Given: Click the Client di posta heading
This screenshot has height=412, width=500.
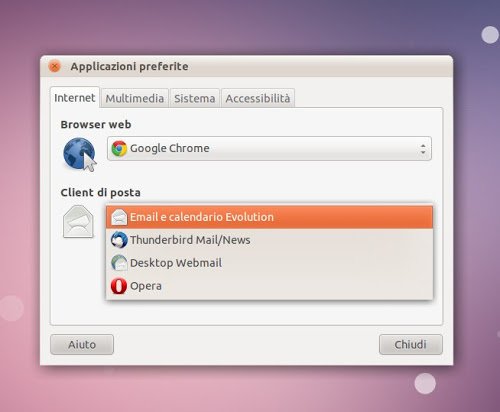Looking at the screenshot, I should [100, 192].
